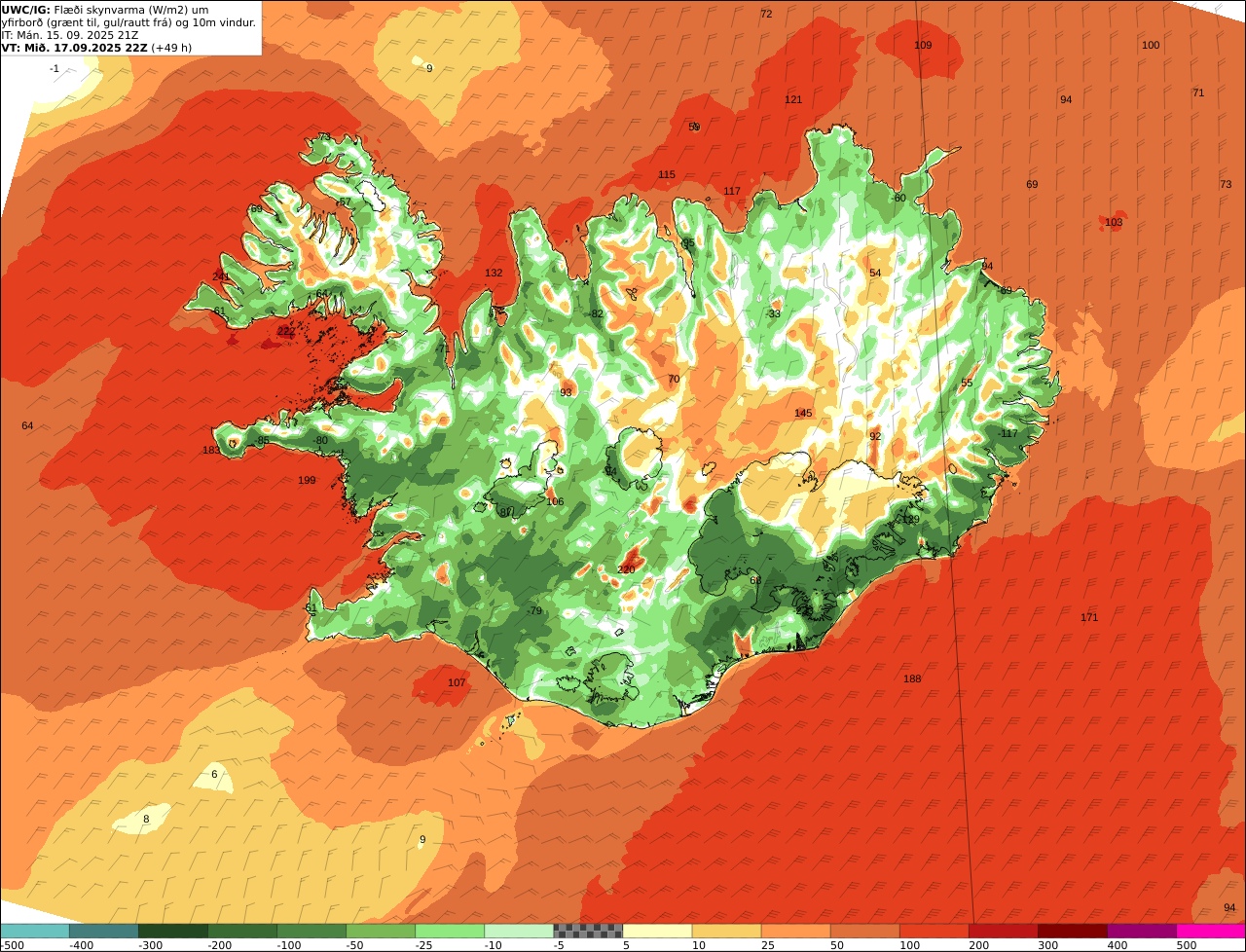Click the map value '132' in the bay
This screenshot has width=1246, height=952.
click(x=494, y=274)
